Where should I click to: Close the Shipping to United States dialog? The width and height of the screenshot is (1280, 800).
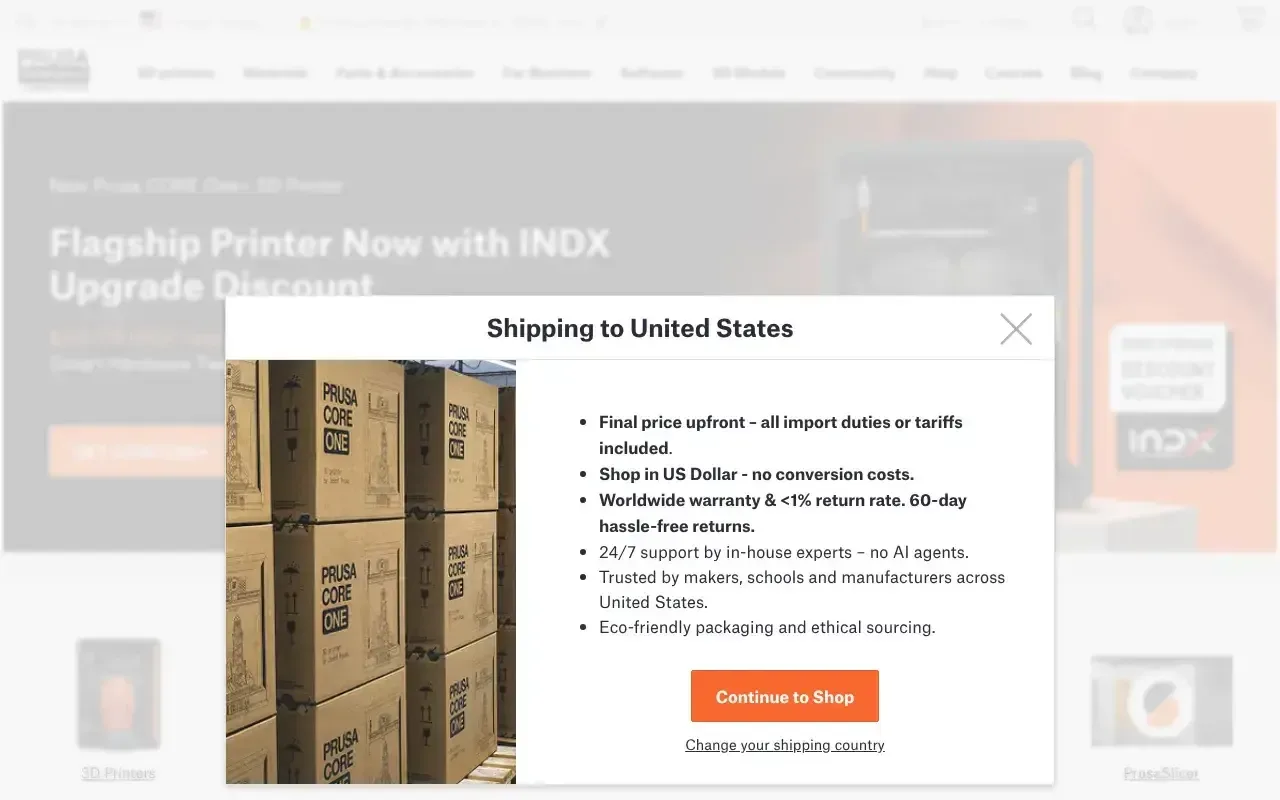pyautogui.click(x=1016, y=328)
